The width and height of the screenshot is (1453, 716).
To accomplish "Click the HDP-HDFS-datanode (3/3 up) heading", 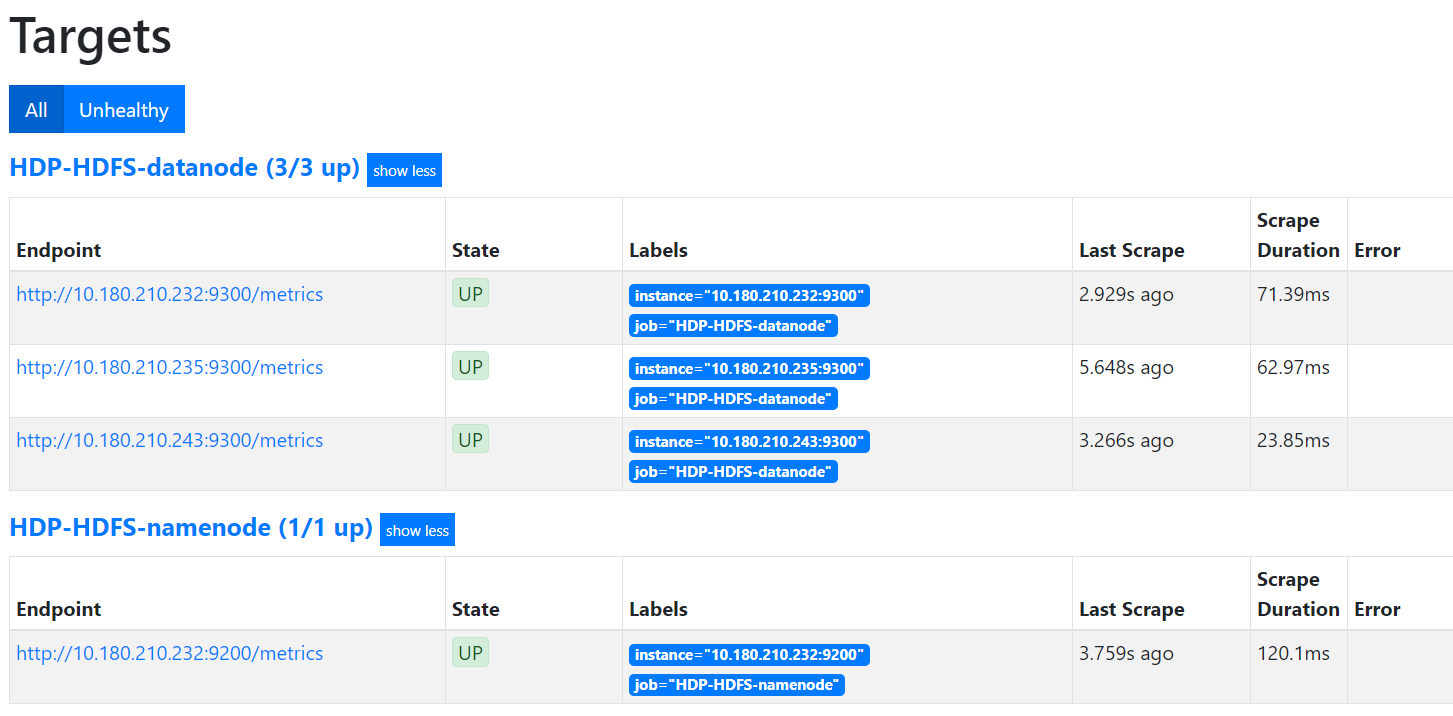I will (x=184, y=168).
